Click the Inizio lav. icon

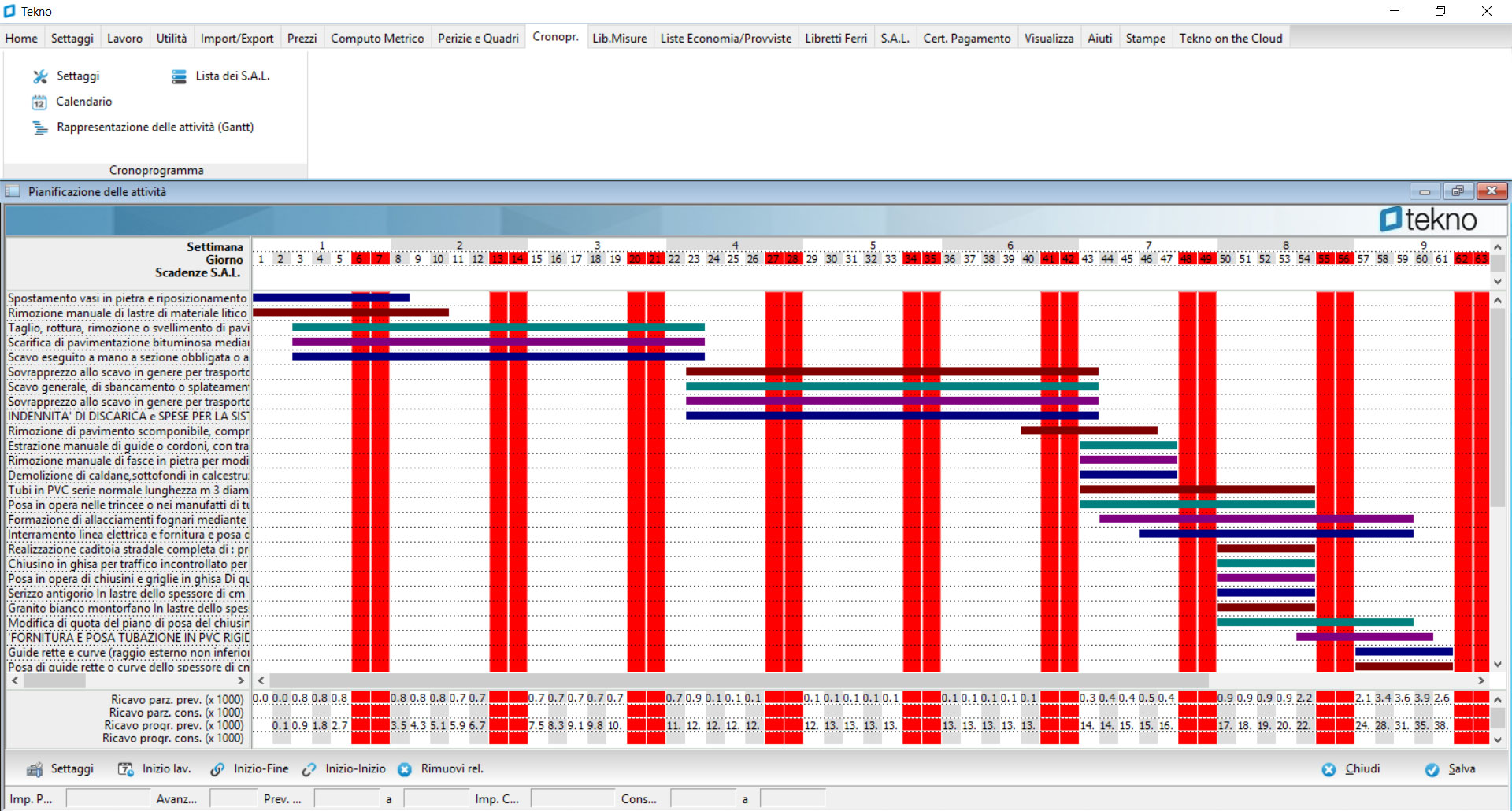pos(125,769)
